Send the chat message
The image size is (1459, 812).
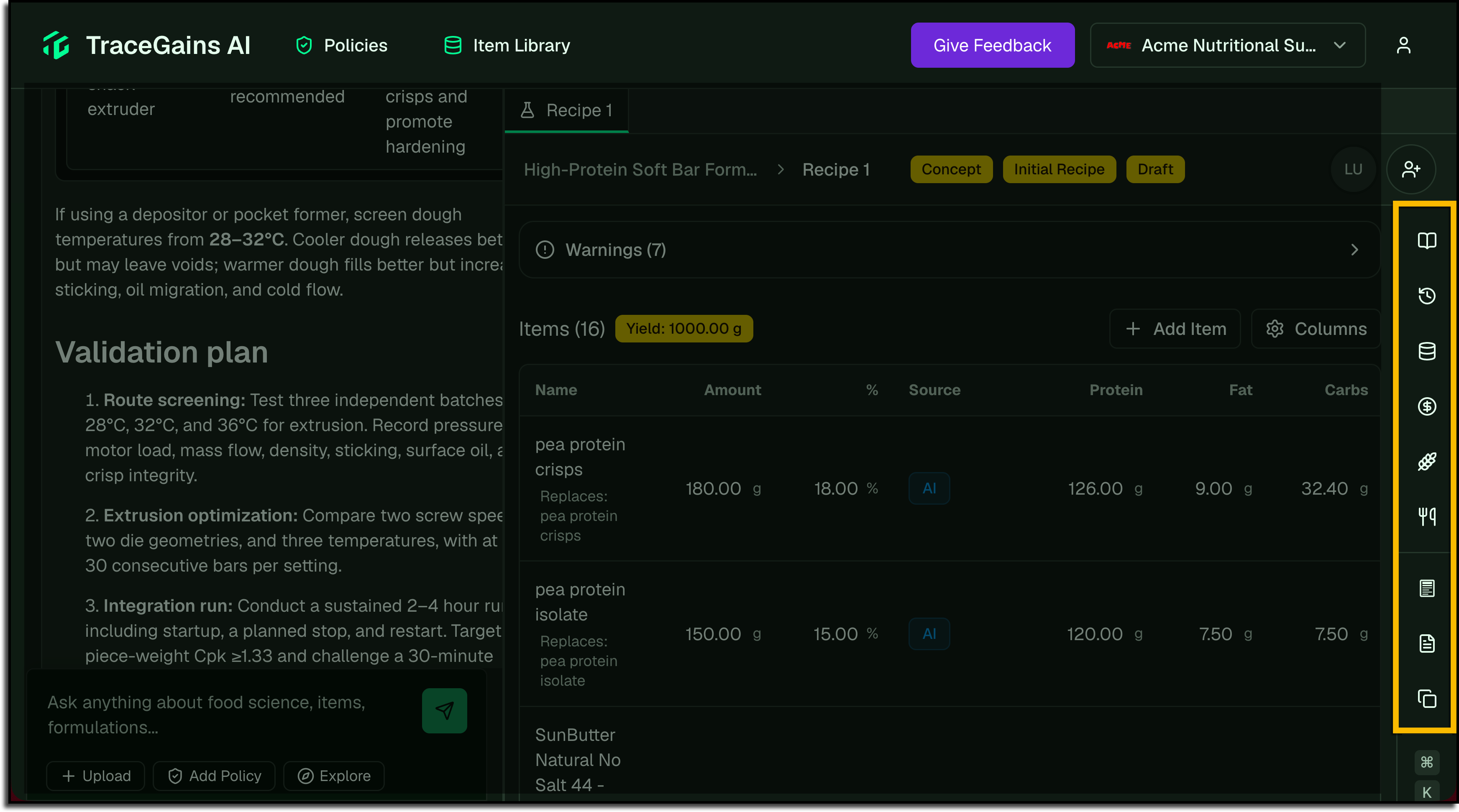(x=445, y=711)
